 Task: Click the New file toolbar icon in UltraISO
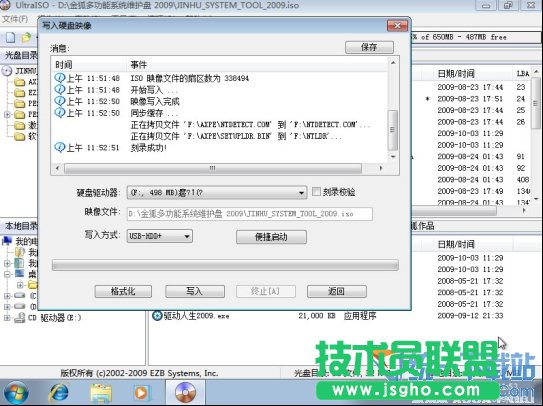click(11, 37)
